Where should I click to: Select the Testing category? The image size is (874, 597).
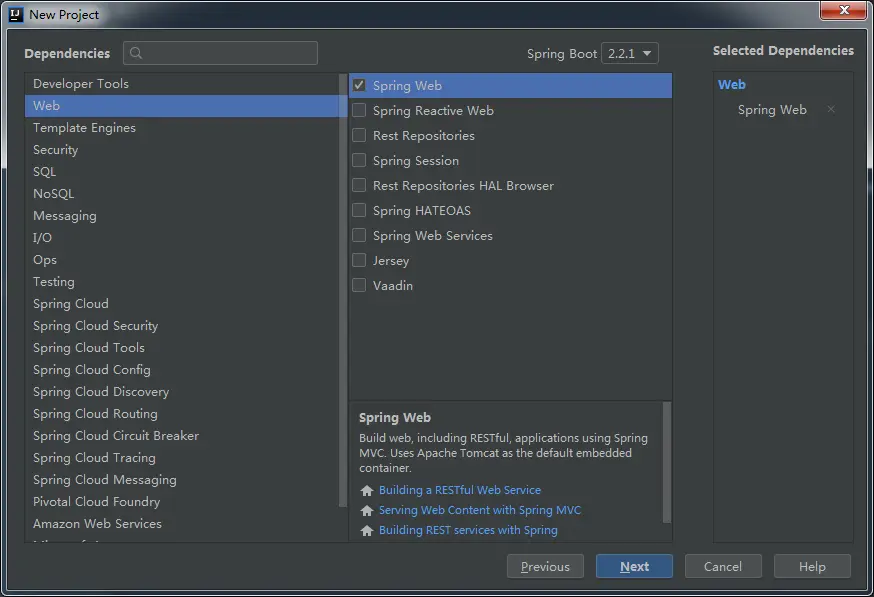click(x=182, y=282)
